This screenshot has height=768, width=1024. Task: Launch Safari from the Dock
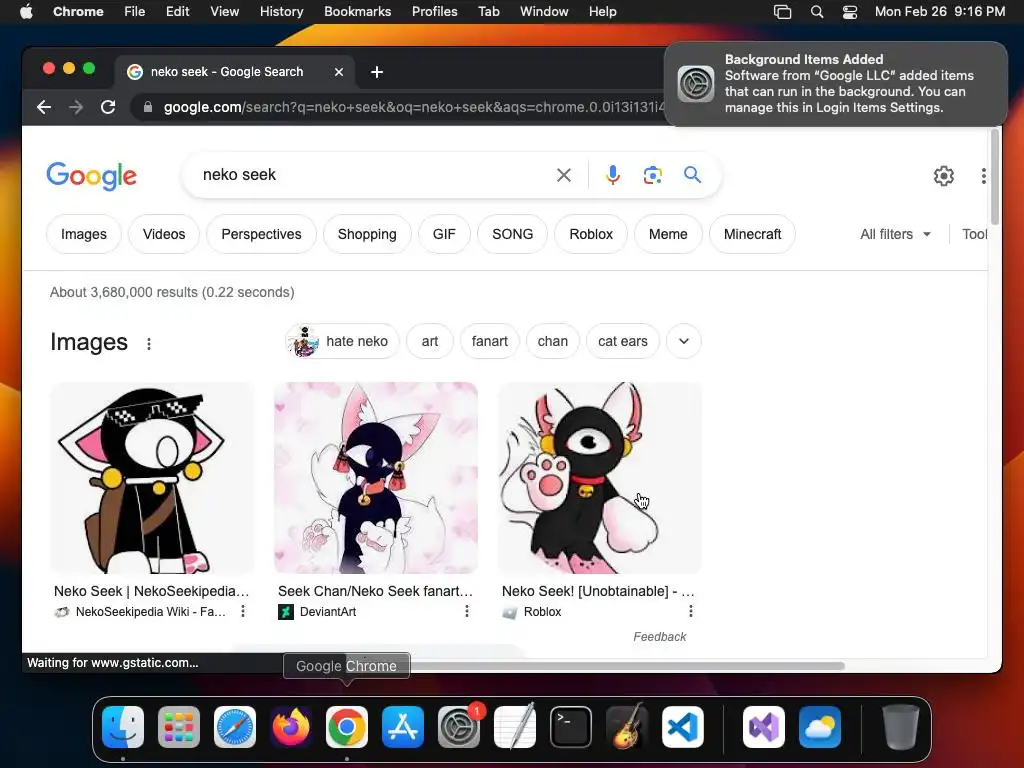point(235,727)
